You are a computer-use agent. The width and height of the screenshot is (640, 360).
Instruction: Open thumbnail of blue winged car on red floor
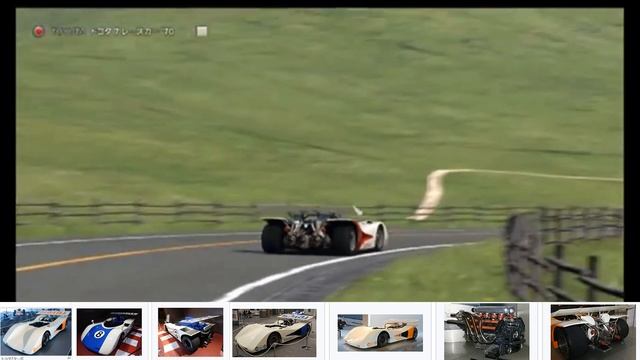point(190,332)
